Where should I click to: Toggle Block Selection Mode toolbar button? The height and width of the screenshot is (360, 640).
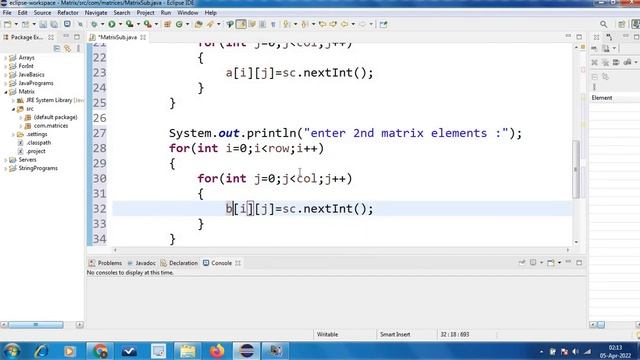tap(262, 24)
